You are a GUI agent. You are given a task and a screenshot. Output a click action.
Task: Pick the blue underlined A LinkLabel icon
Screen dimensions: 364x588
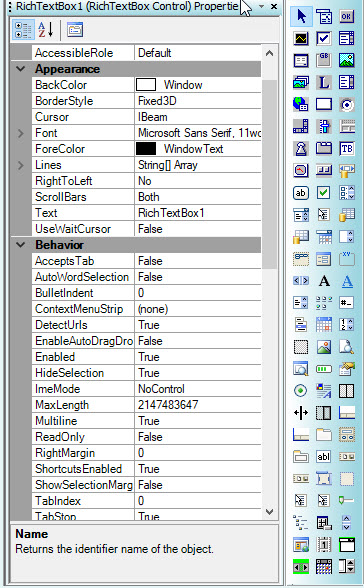pyautogui.click(x=347, y=281)
